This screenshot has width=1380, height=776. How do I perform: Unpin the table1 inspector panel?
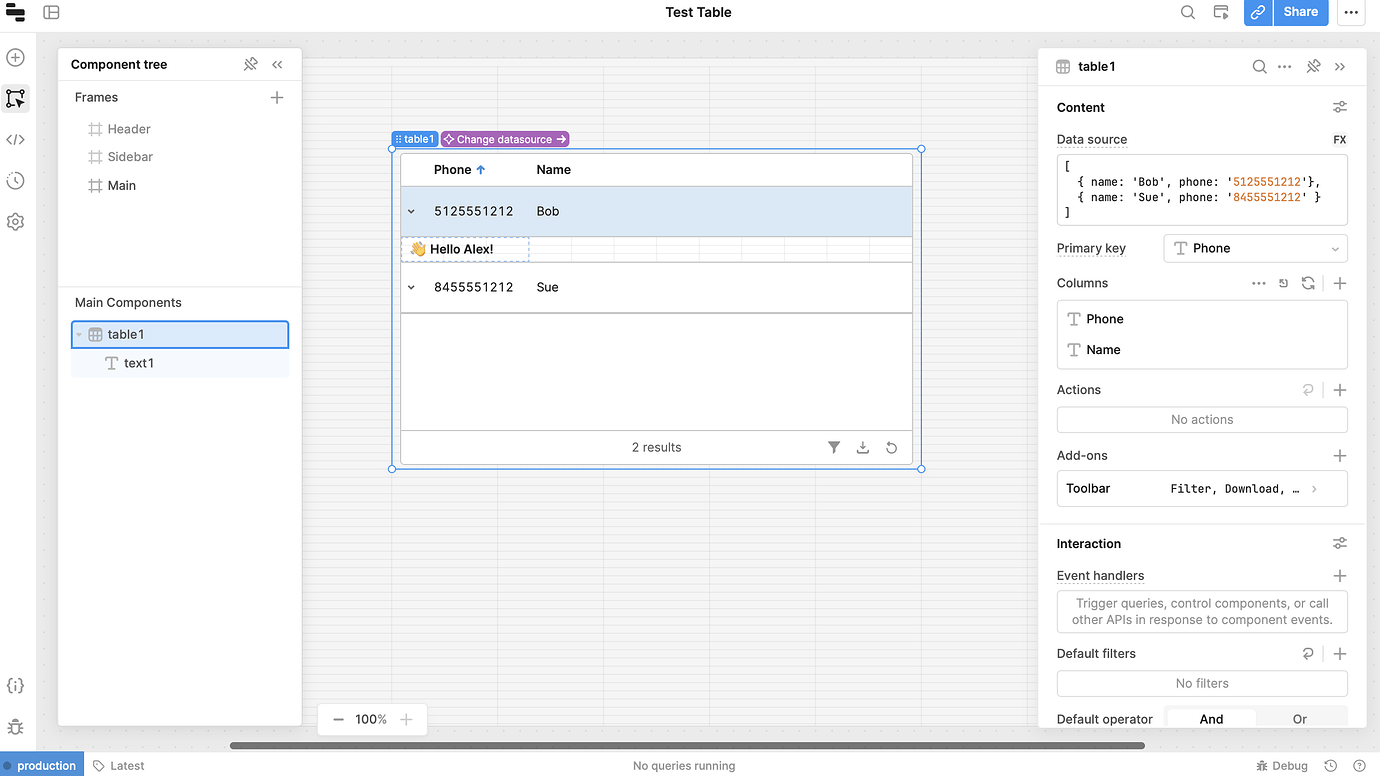pos(1313,66)
